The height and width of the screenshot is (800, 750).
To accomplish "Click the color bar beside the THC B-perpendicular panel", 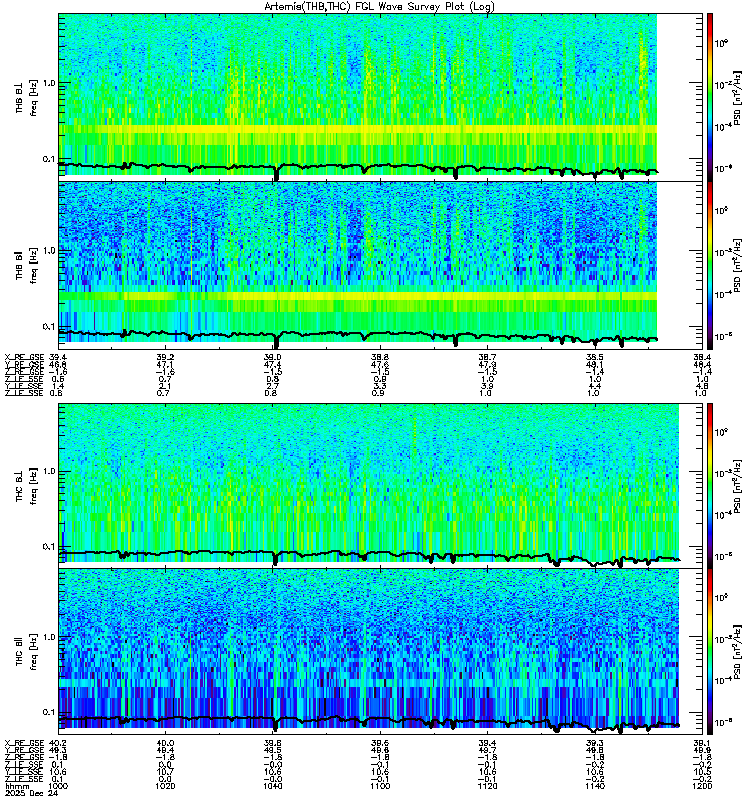I will pyautogui.click(x=710, y=485).
